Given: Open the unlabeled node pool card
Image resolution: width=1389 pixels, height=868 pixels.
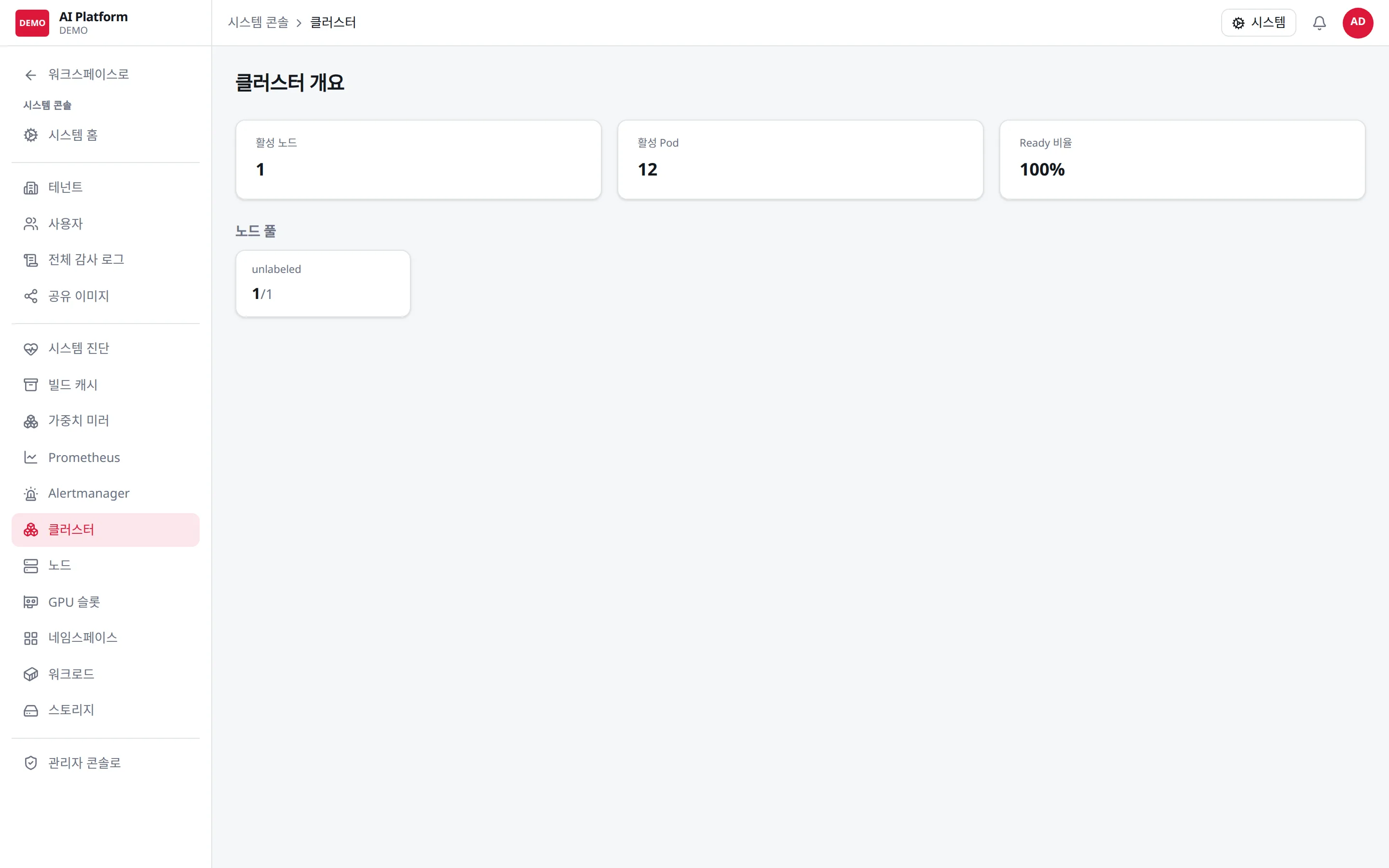Looking at the screenshot, I should click(x=323, y=284).
